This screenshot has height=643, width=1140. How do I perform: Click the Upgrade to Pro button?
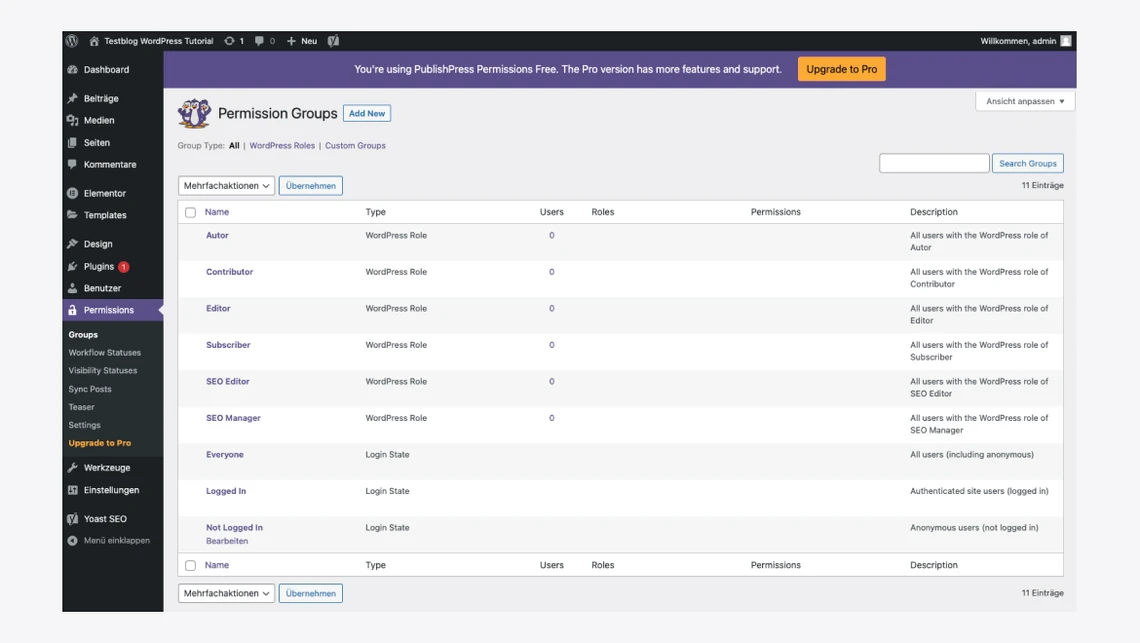[x=841, y=69]
